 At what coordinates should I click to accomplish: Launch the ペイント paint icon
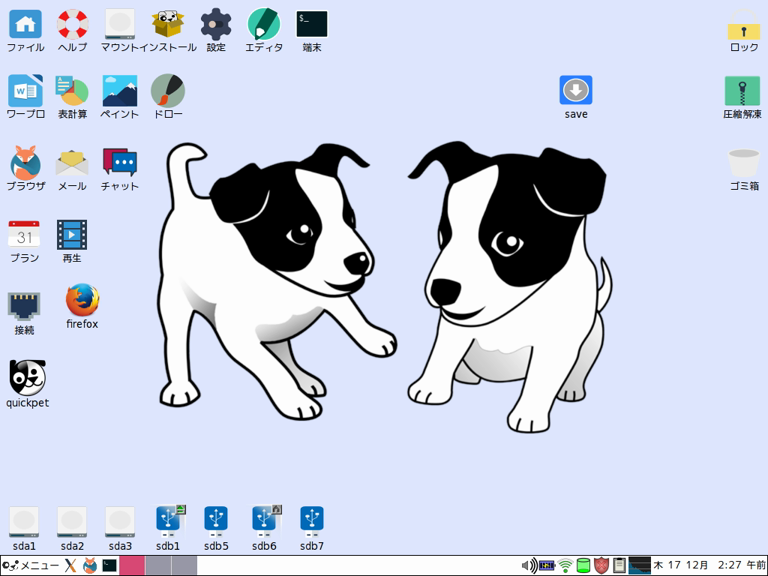tap(120, 91)
